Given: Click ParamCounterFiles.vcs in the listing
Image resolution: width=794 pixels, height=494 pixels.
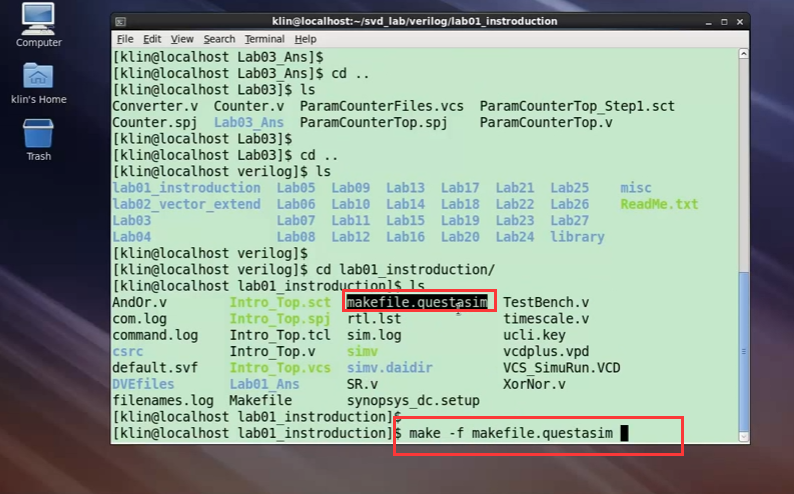Looking at the screenshot, I should point(382,106).
